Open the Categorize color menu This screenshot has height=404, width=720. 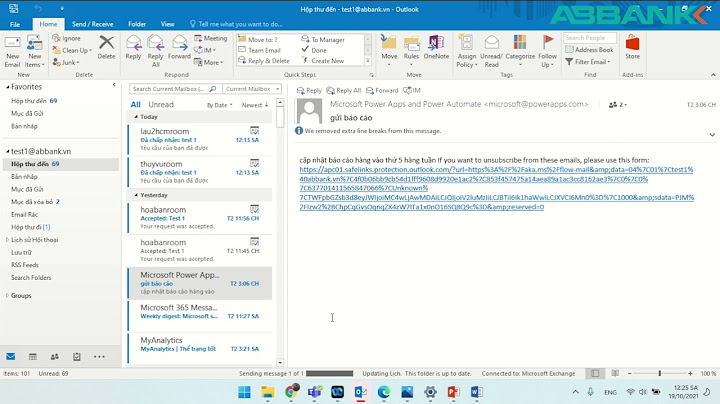click(x=520, y=51)
